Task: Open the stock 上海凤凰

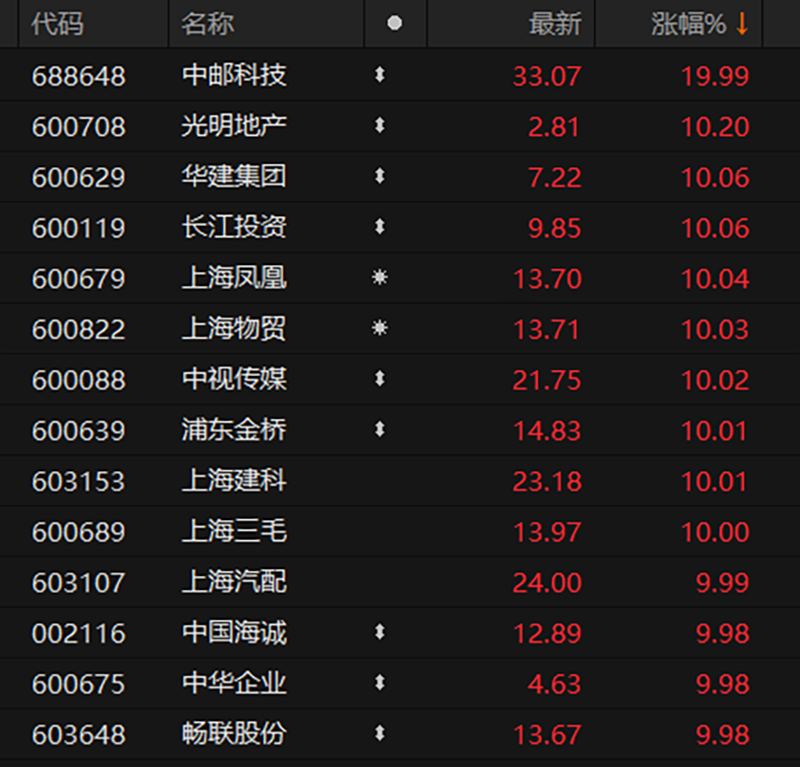Action: click(234, 278)
